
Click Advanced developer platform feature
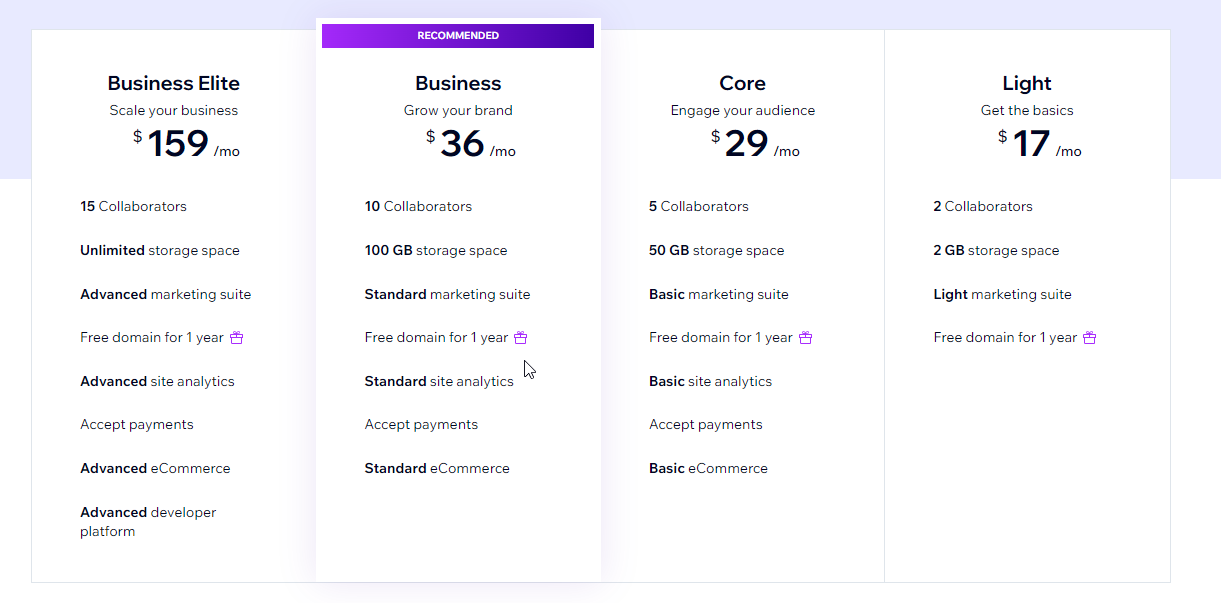[148, 521]
